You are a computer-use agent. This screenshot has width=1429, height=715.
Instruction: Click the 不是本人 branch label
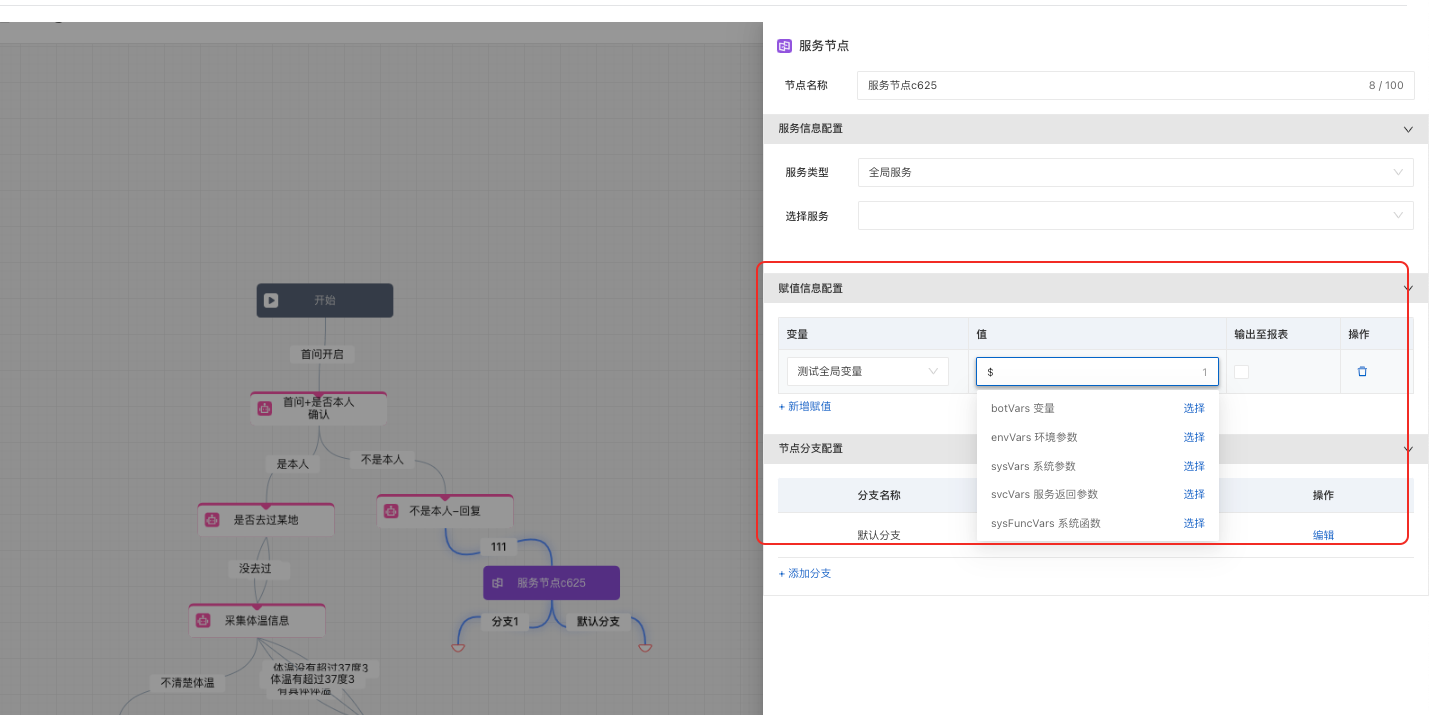382,459
